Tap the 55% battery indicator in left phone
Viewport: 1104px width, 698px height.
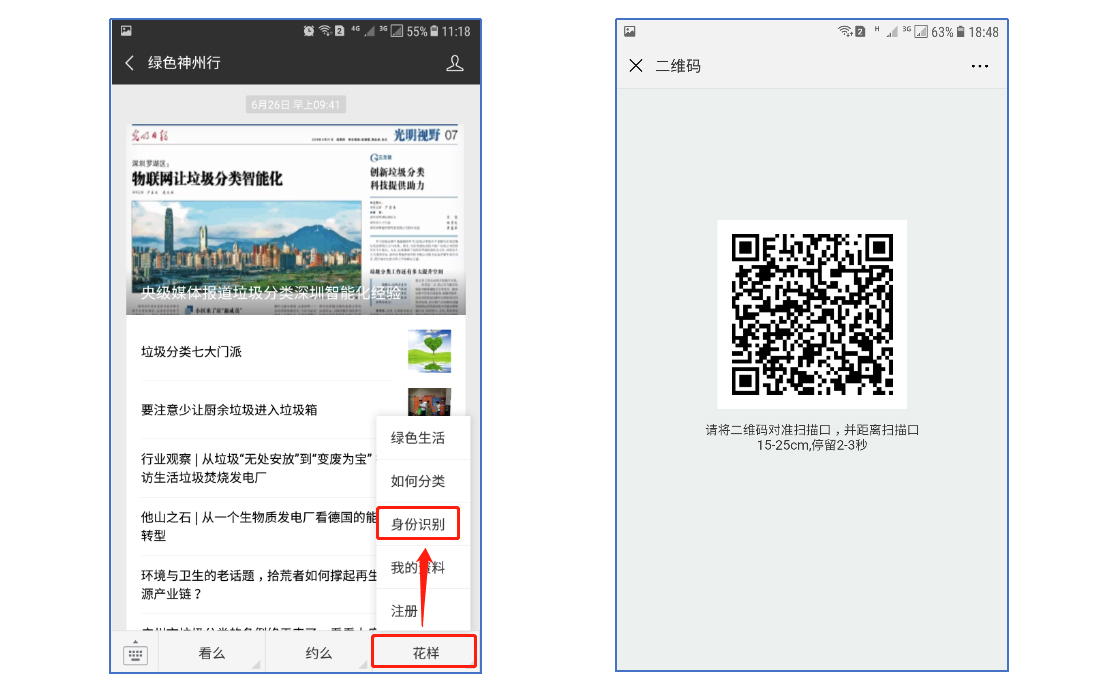click(422, 31)
